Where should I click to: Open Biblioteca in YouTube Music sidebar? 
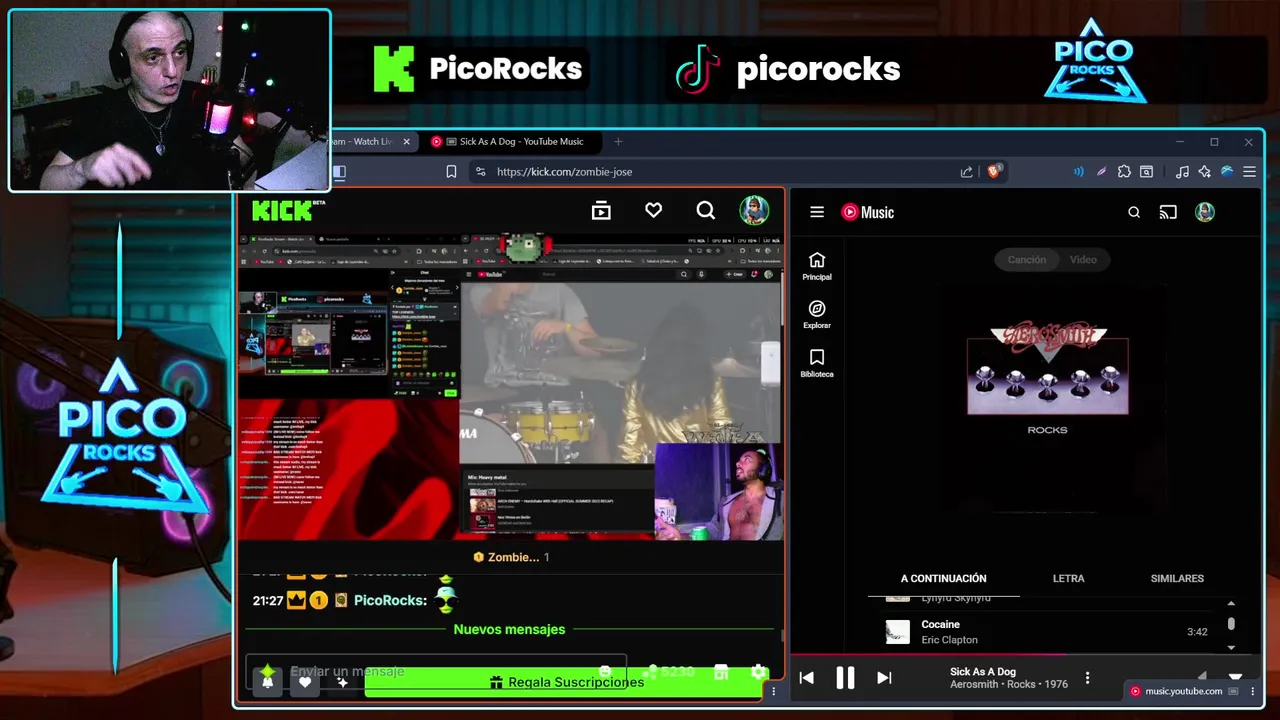(817, 364)
